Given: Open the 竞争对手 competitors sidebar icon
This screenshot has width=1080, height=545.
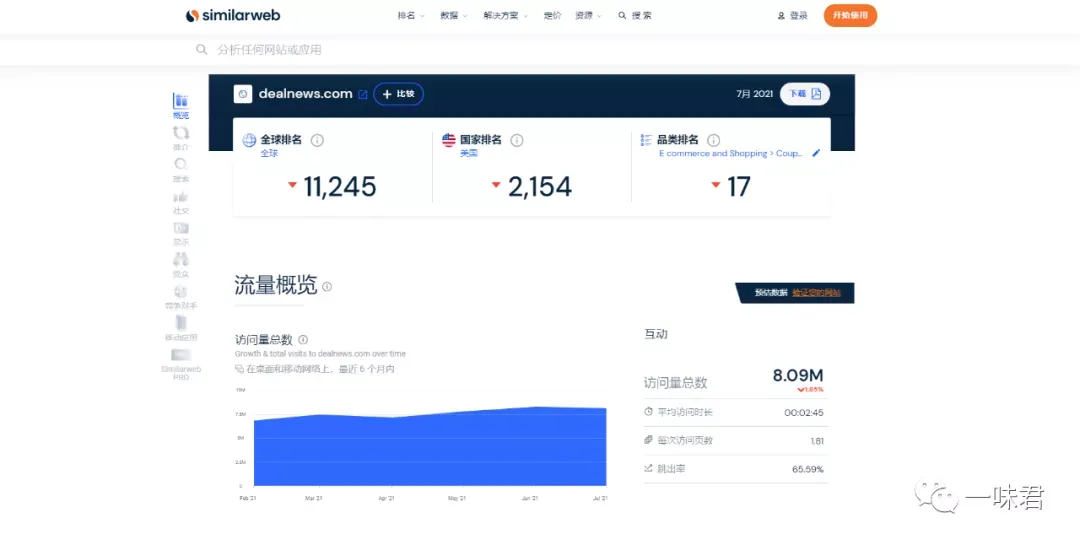Looking at the screenshot, I should (x=180, y=291).
